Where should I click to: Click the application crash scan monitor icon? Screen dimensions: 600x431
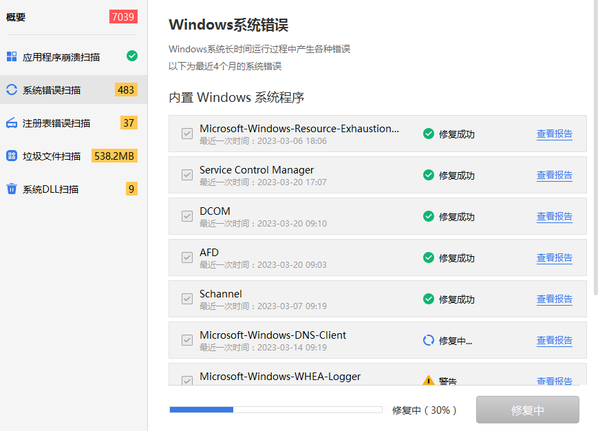(x=12, y=57)
